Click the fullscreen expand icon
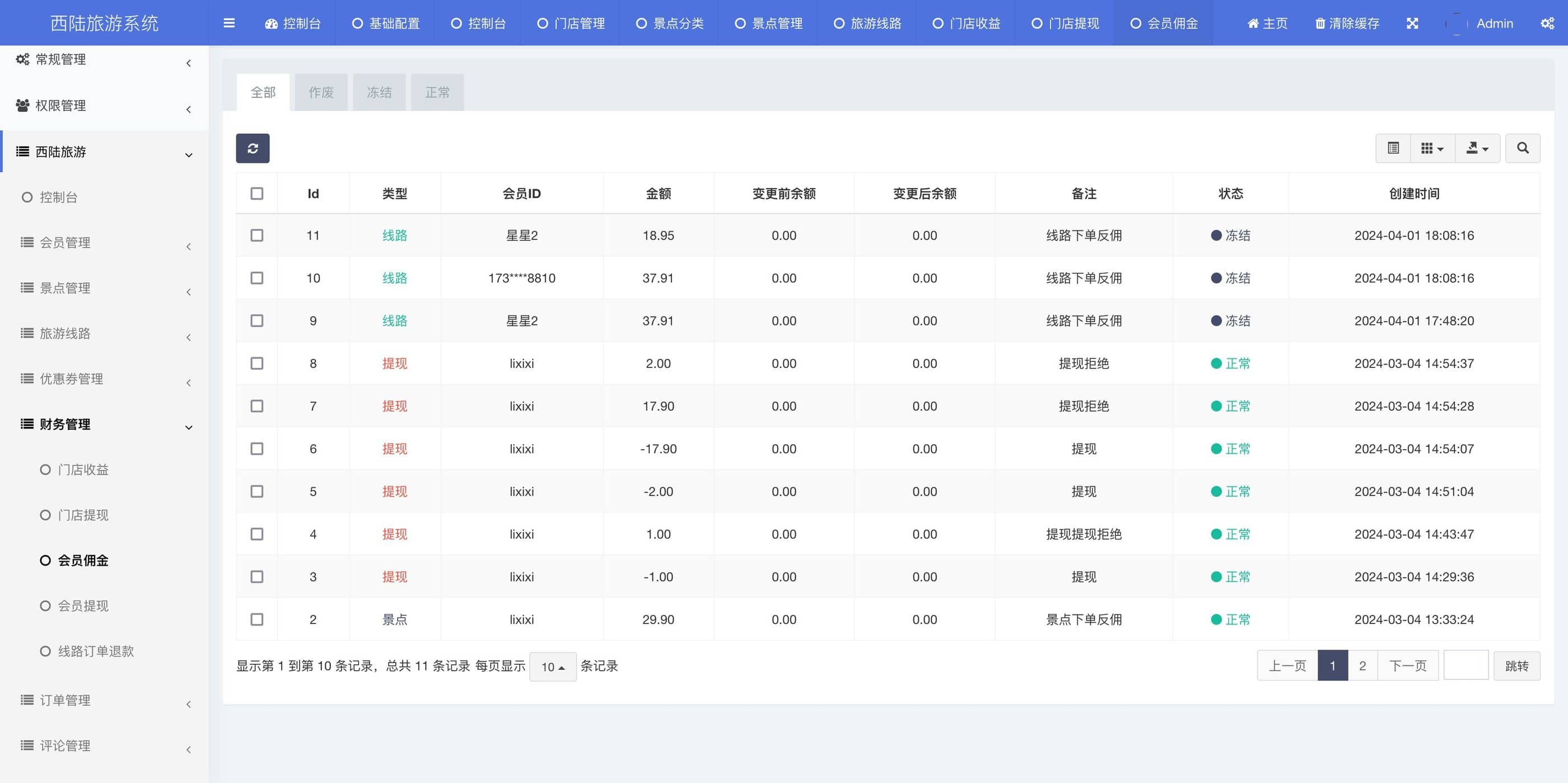The image size is (1568, 783). tap(1412, 23)
